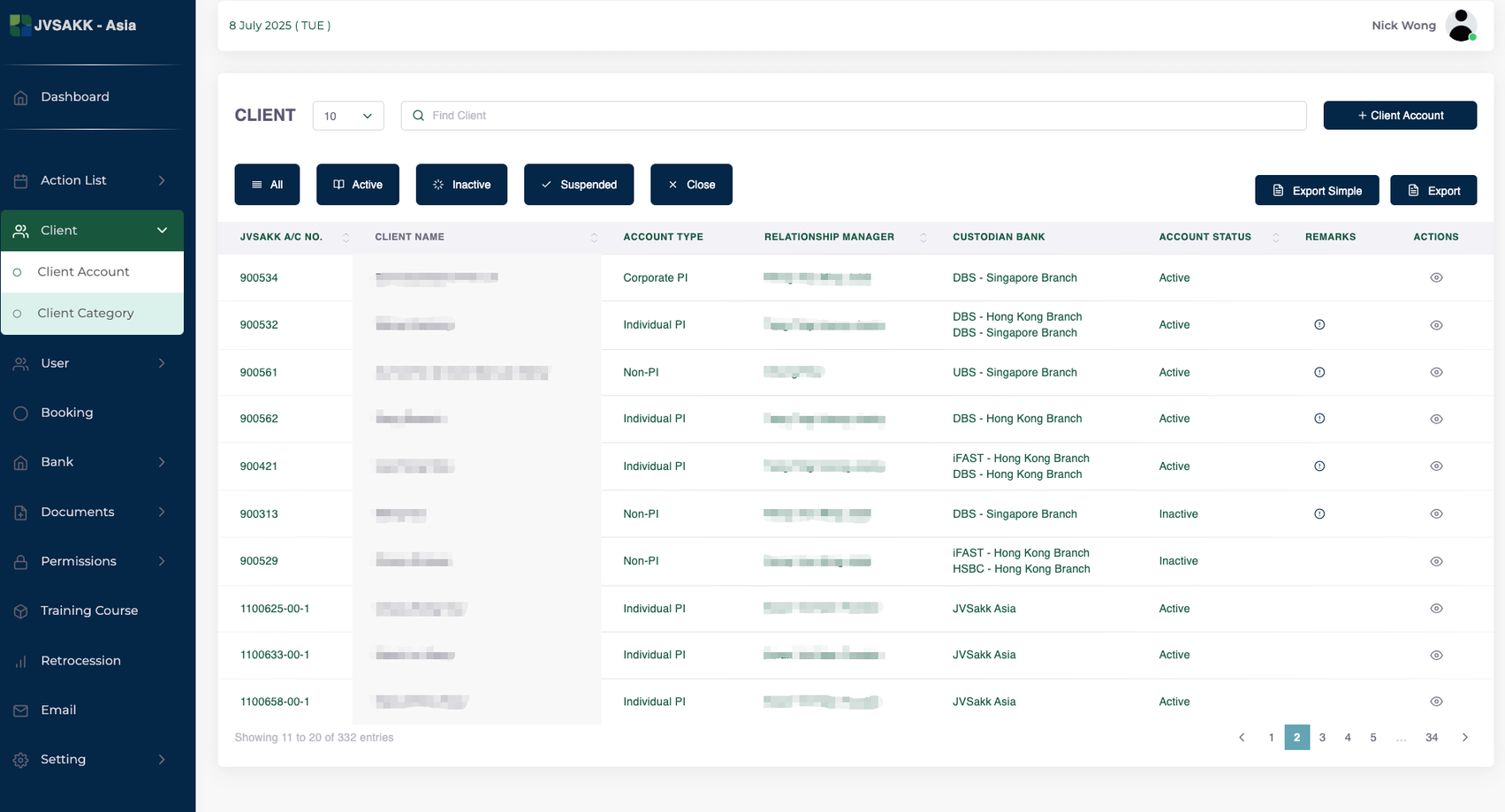The height and width of the screenshot is (812, 1505).
Task: Click the + Client Account button
Action: click(x=1400, y=116)
